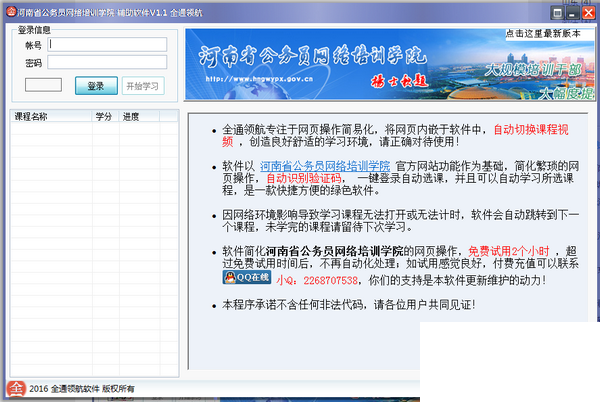Click the 学分 column header

click(105, 116)
